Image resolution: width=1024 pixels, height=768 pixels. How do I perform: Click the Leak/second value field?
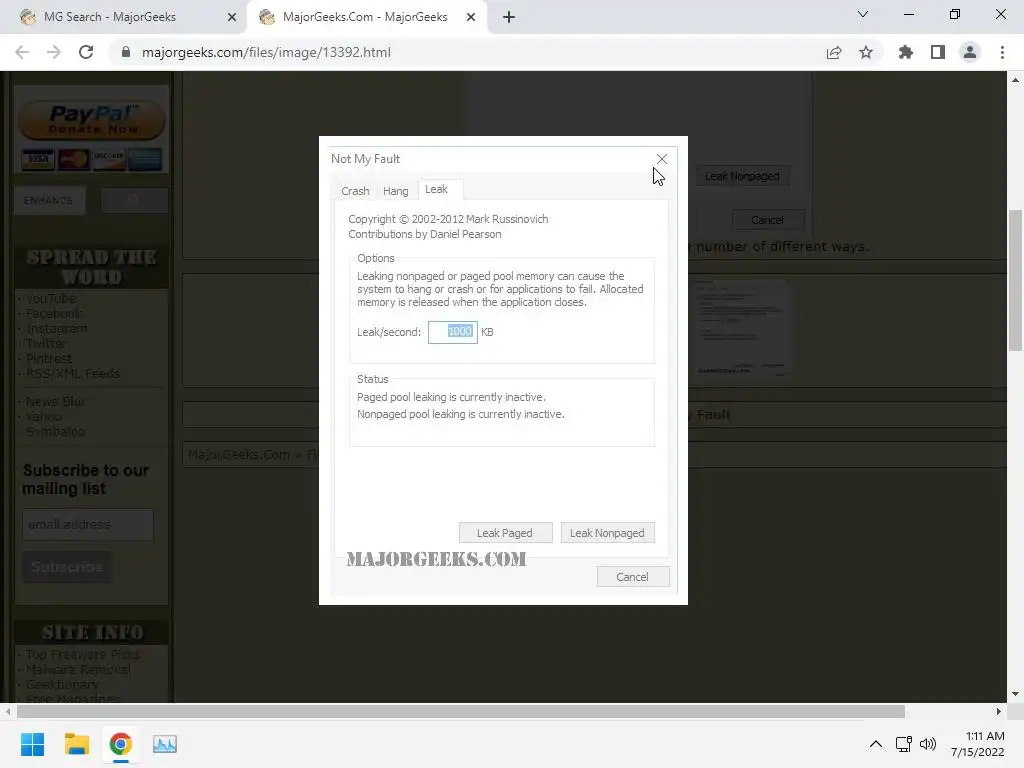pos(453,332)
